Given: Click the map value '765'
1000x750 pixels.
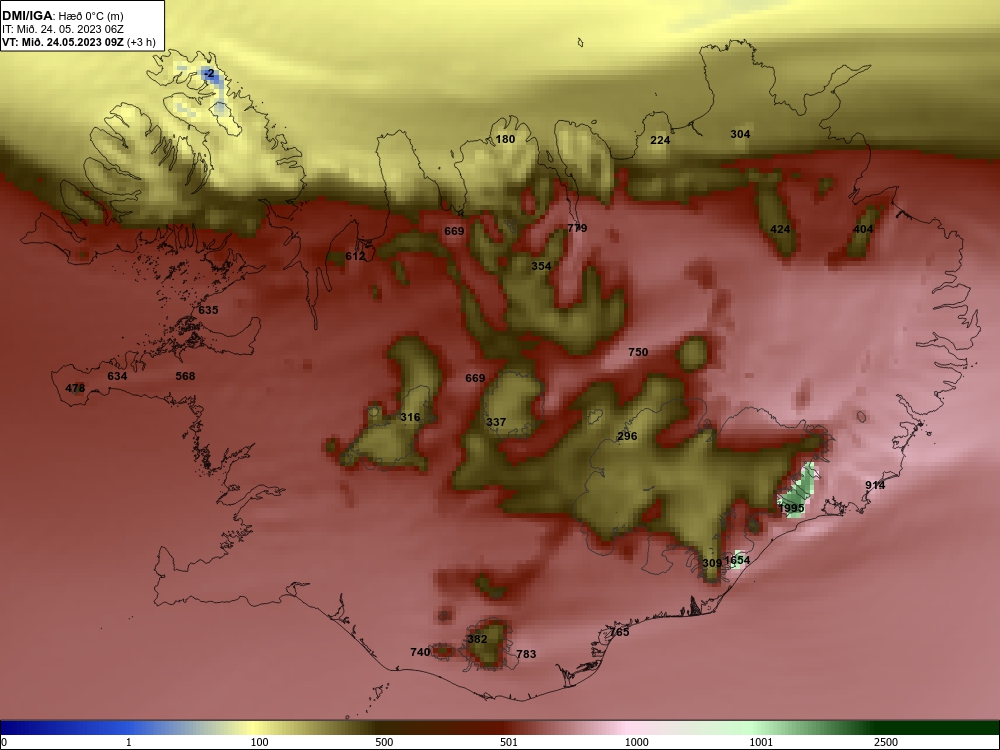Looking at the screenshot, I should (x=619, y=632).
